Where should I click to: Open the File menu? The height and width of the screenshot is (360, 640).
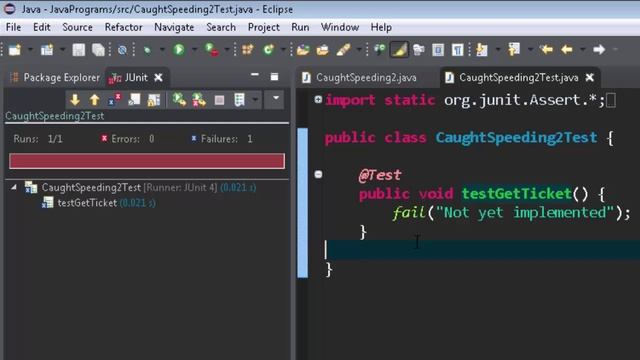[x=13, y=27]
